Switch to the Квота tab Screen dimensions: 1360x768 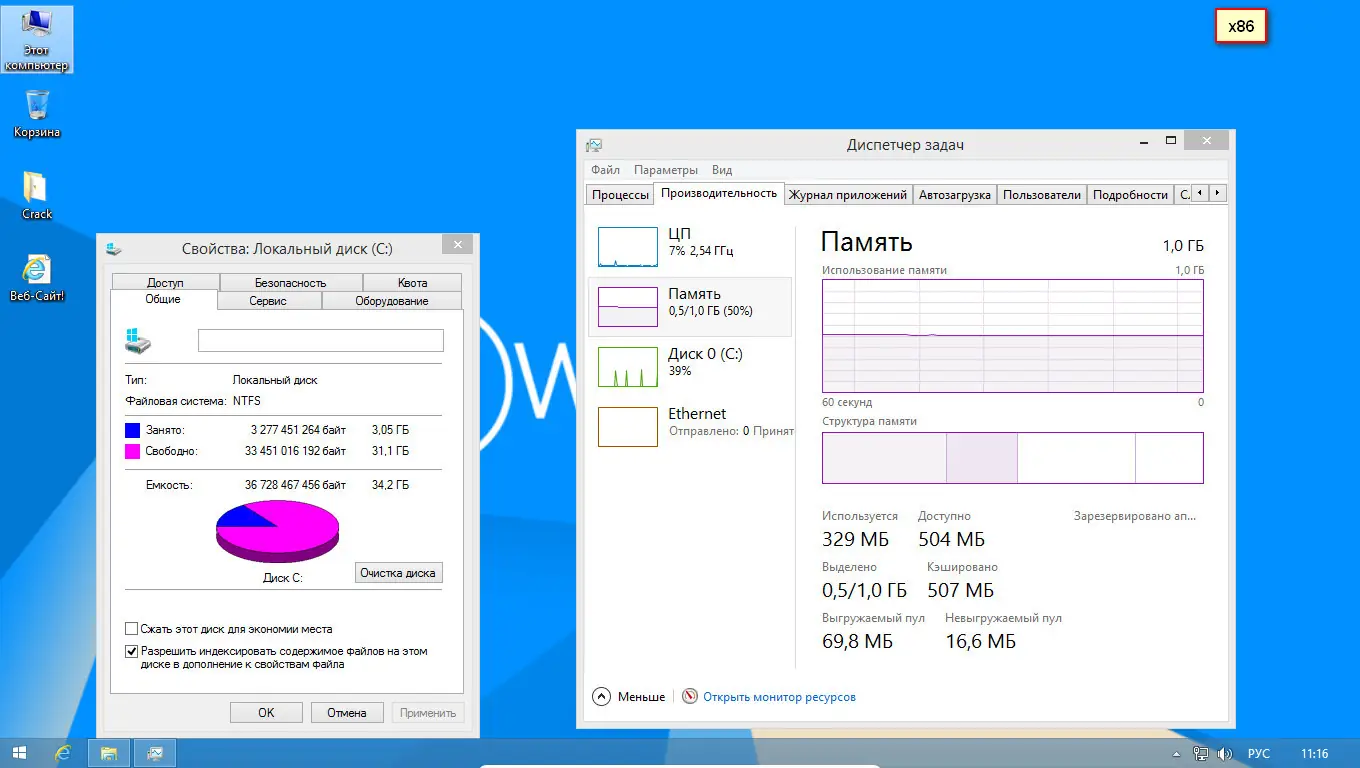[x=412, y=283]
